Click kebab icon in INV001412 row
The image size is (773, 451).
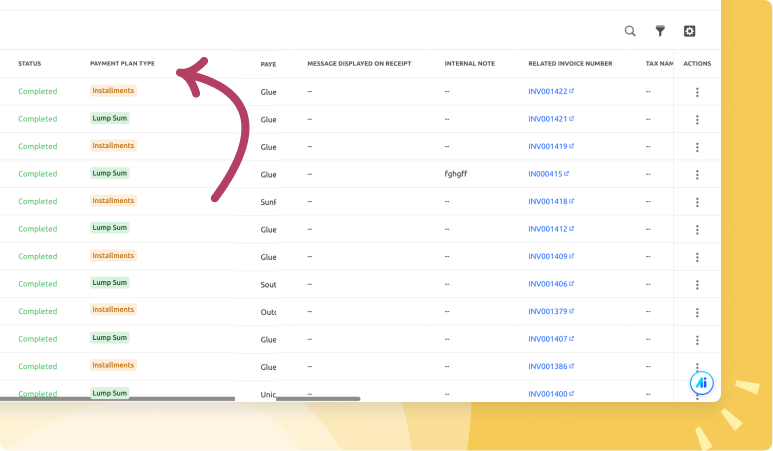tap(697, 229)
